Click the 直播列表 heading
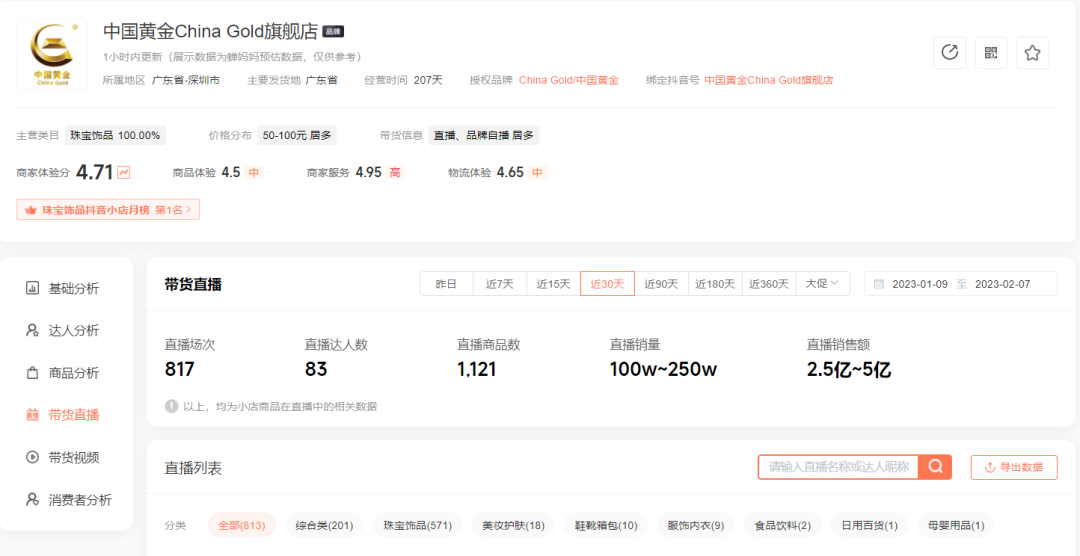Viewport: 1080px width, 556px height. pyautogui.click(x=194, y=468)
